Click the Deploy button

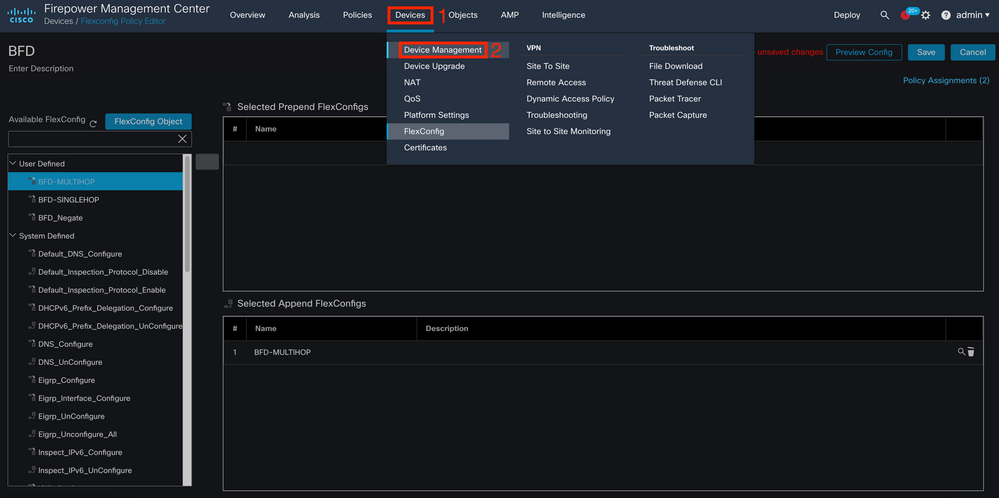(847, 15)
